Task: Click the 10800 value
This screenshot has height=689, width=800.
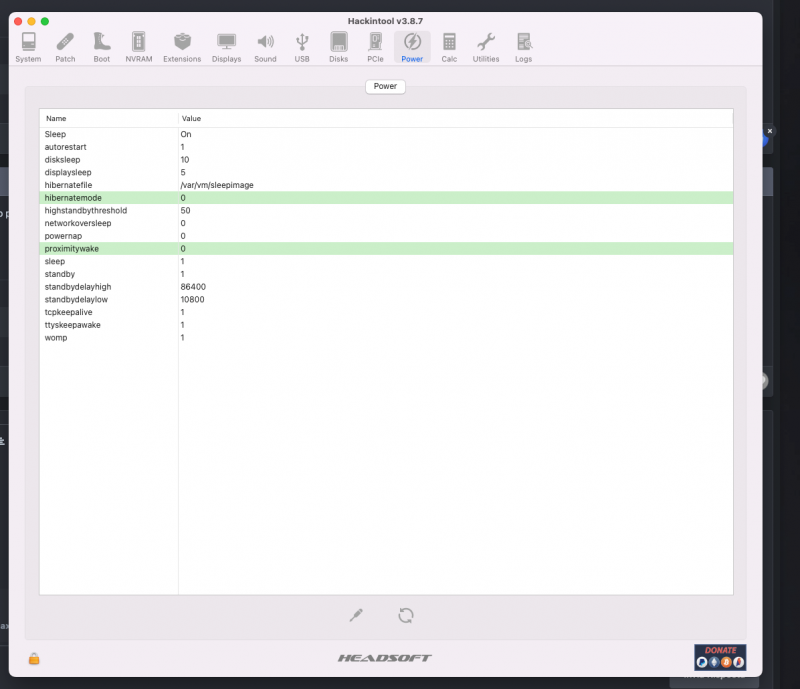Action: coord(192,300)
